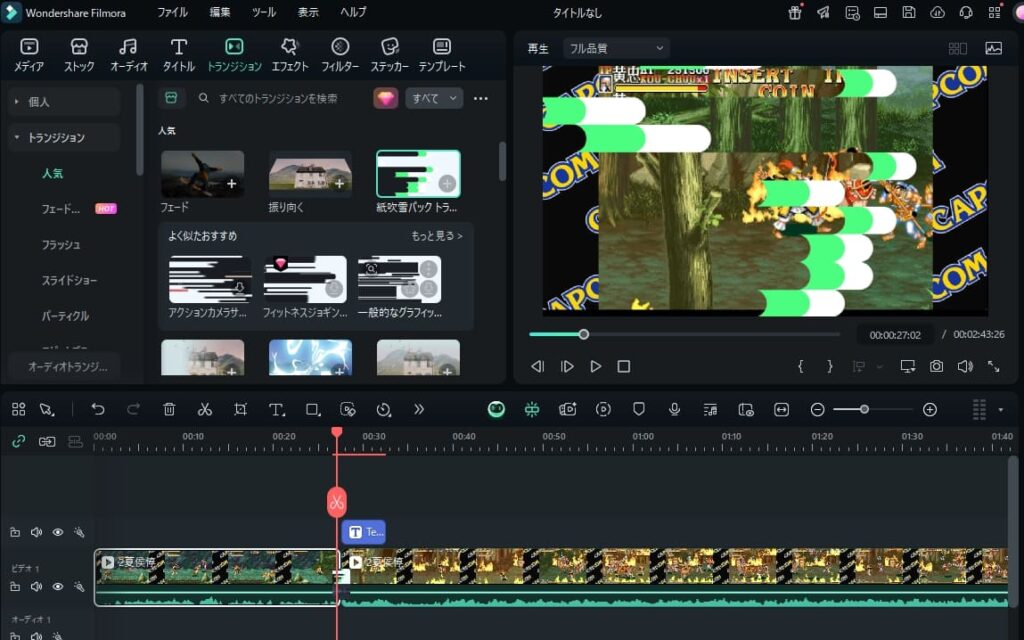Switch to the ストック tab
Image resolution: width=1024 pixels, height=640 pixels.
79,54
